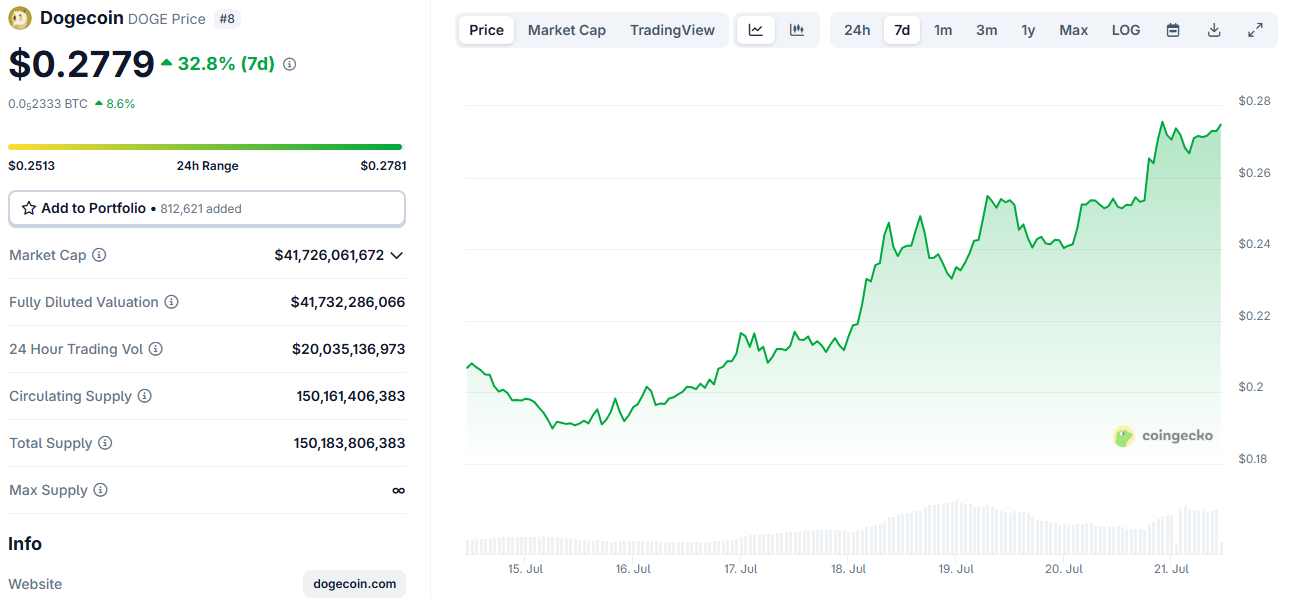Click the $0.22 y-axis price label

[x=1254, y=316]
